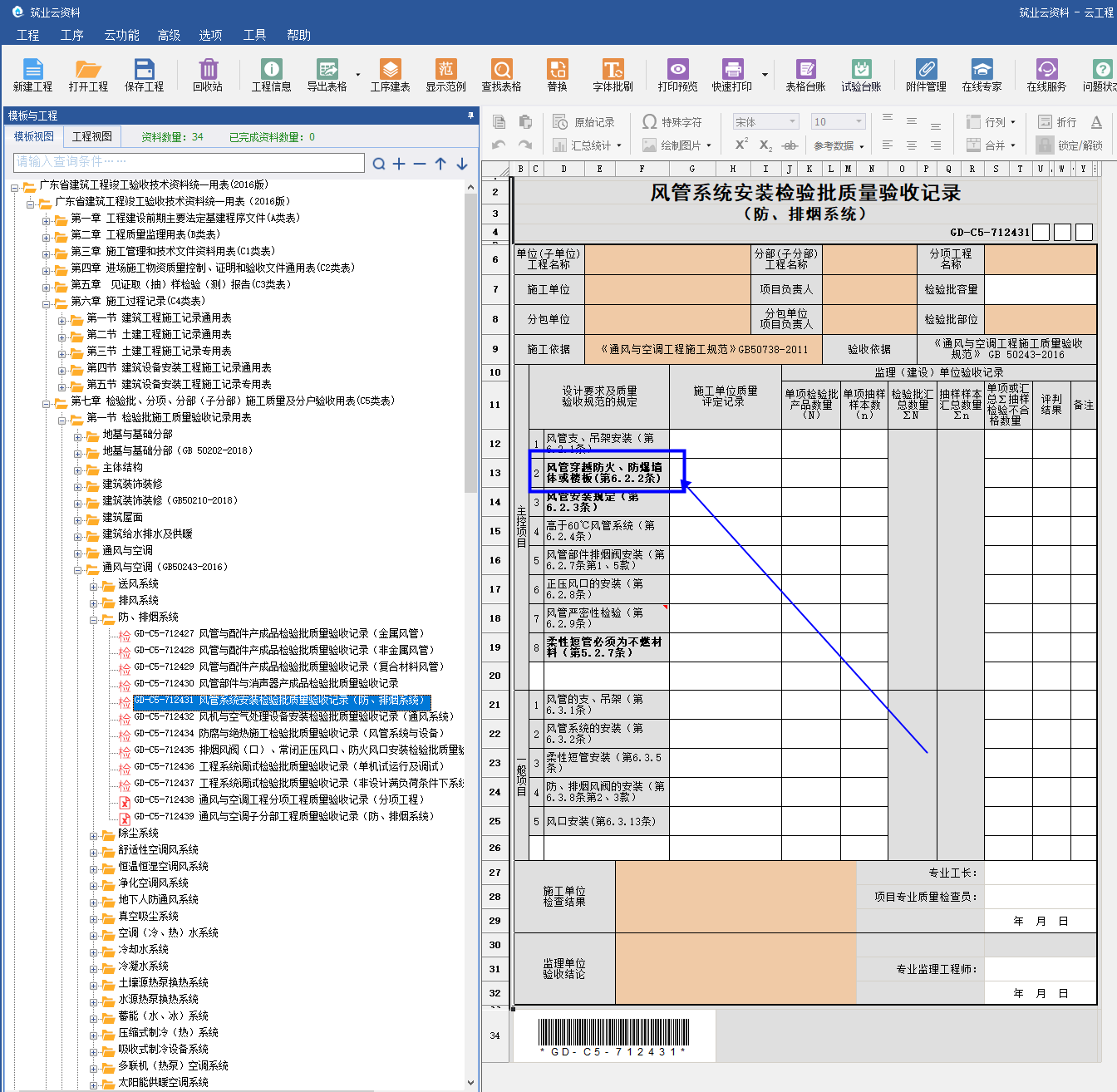Open the 回收站 recycle bin
1117x1092 pixels.
pyautogui.click(x=208, y=75)
